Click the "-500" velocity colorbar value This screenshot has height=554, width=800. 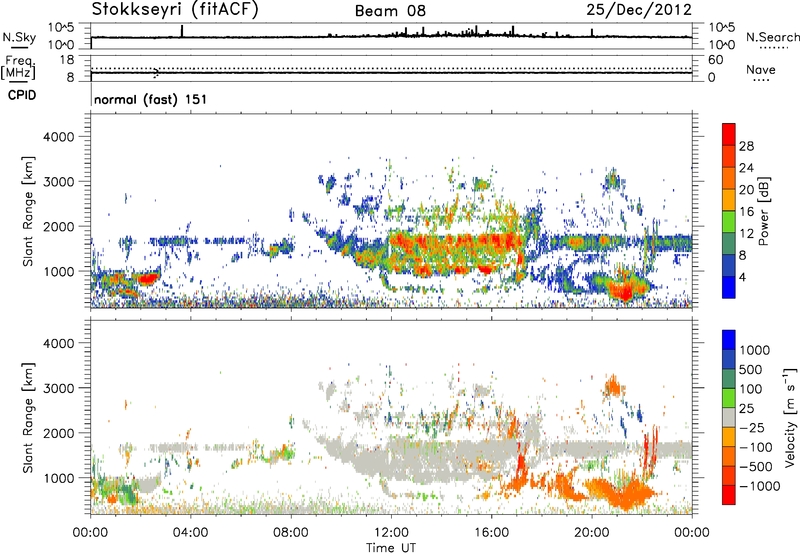click(x=756, y=466)
